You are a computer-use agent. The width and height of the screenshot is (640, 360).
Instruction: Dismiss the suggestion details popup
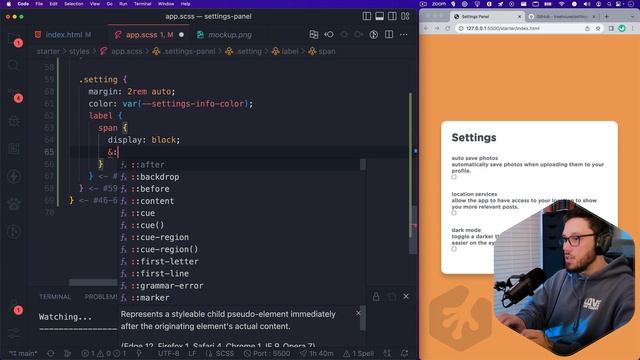pyautogui.click(x=358, y=313)
